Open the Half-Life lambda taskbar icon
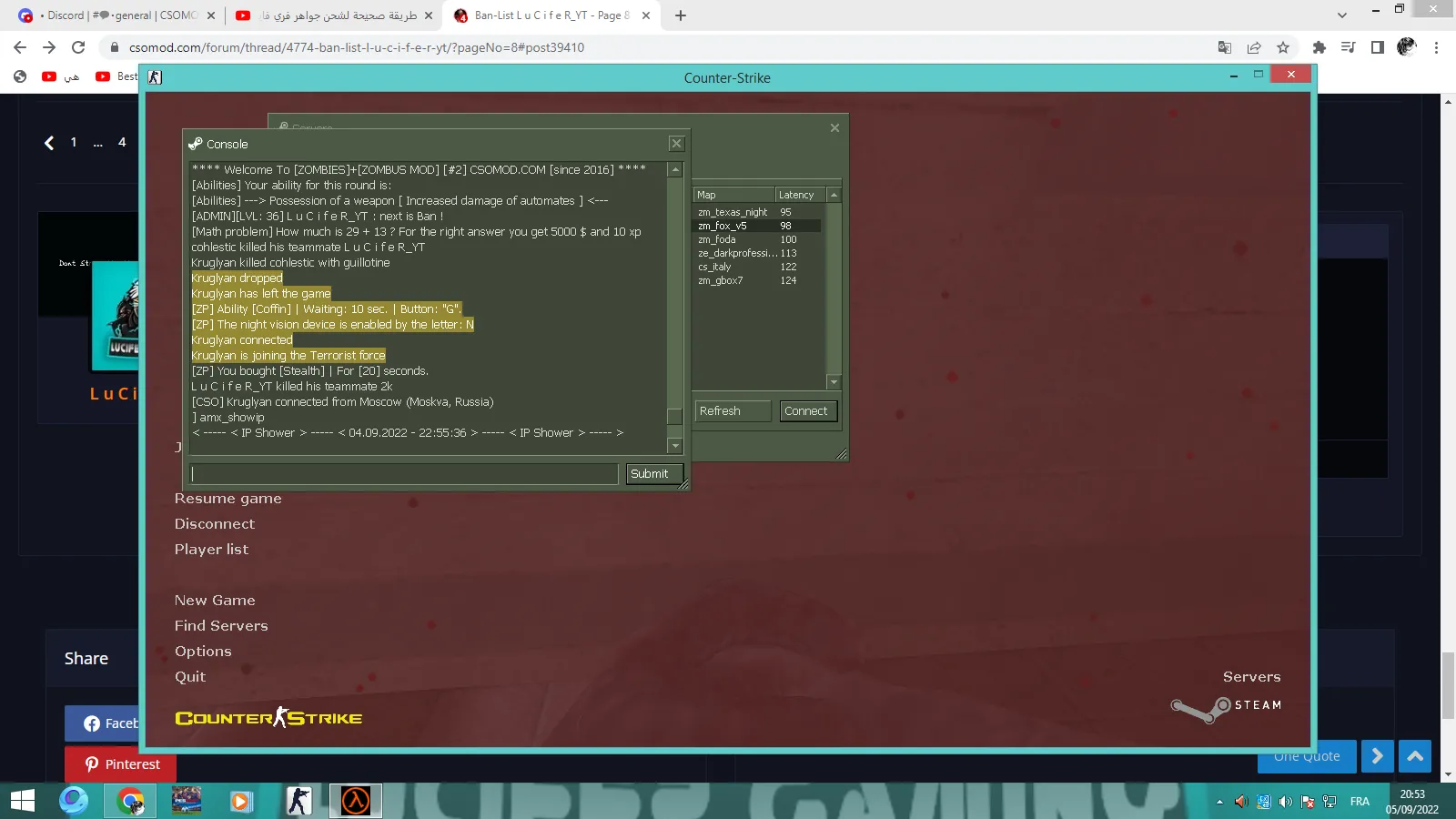1456x819 pixels. pos(355,801)
